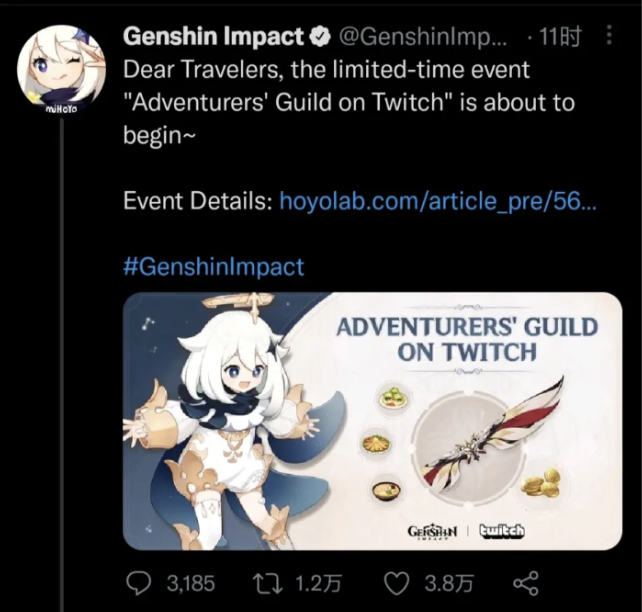This screenshot has height=612, width=642.
Task: Click the @GenshinImp... handle
Action: pyautogui.click(x=422, y=38)
